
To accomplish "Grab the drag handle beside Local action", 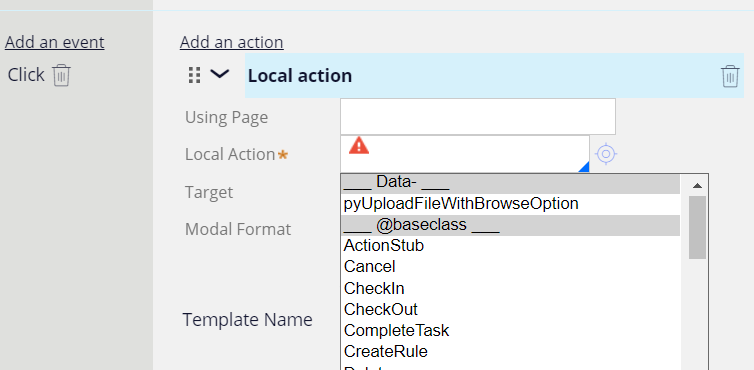I will (x=194, y=75).
